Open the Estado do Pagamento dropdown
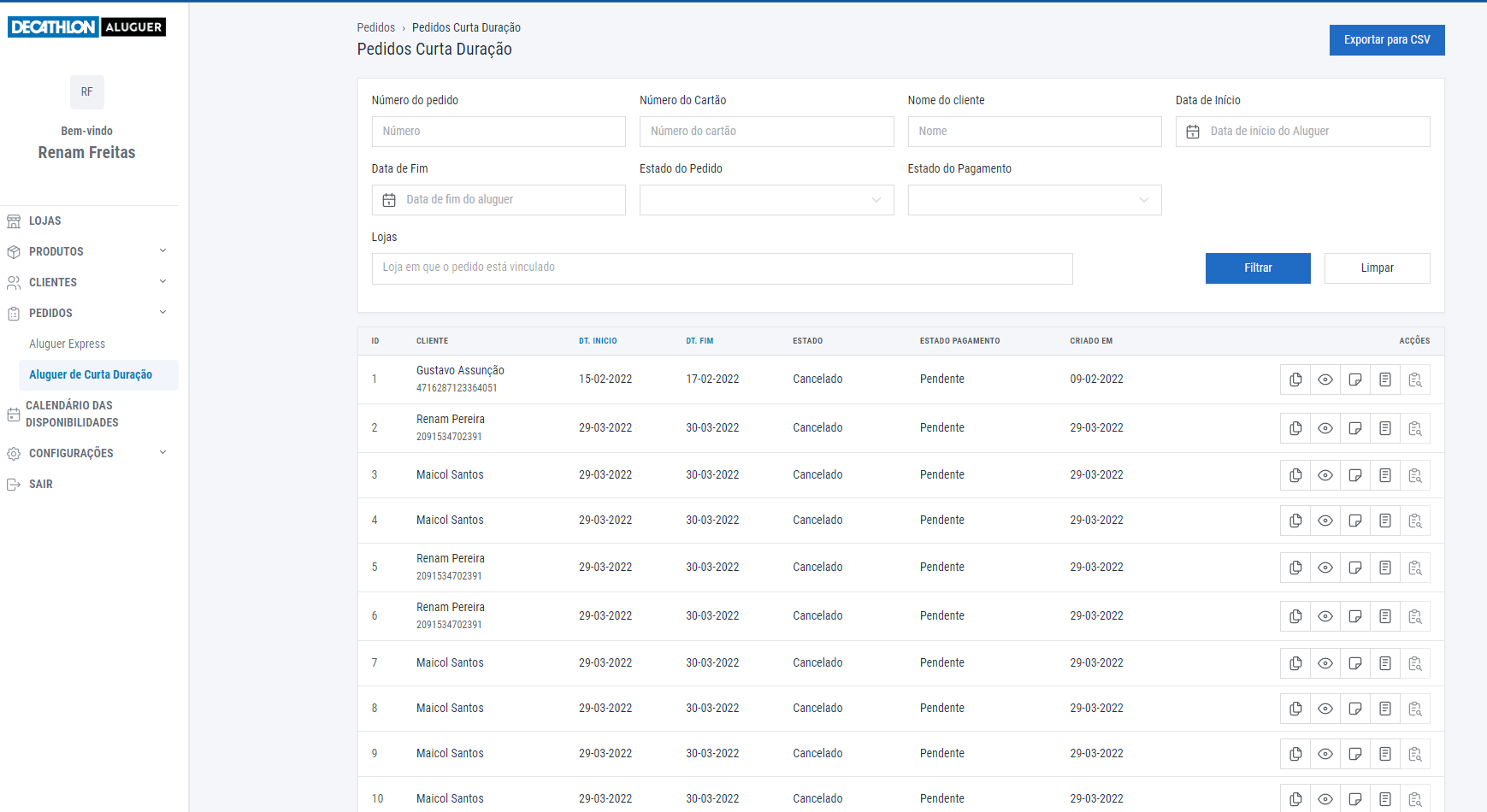Screen dimensions: 1487x812 point(1034,200)
